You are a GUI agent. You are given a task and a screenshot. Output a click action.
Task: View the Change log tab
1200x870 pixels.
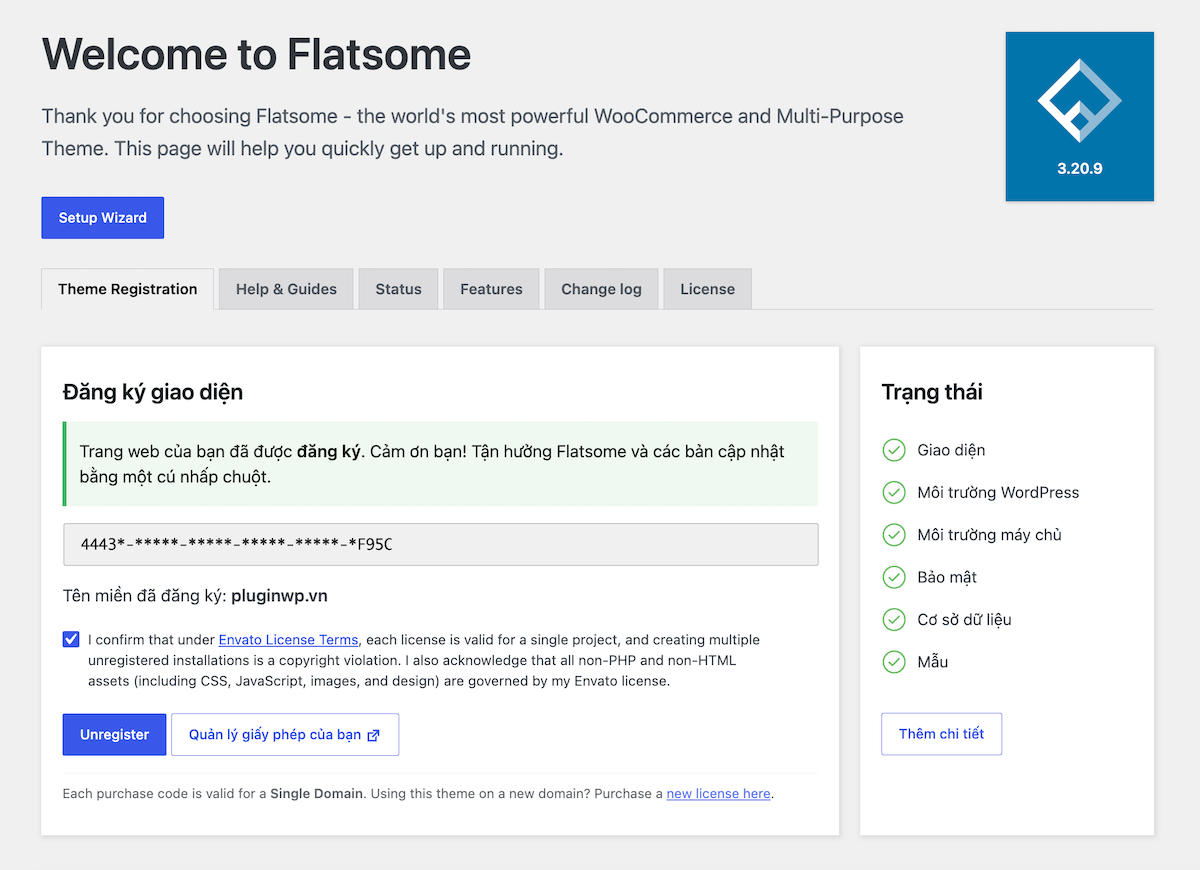[601, 289]
